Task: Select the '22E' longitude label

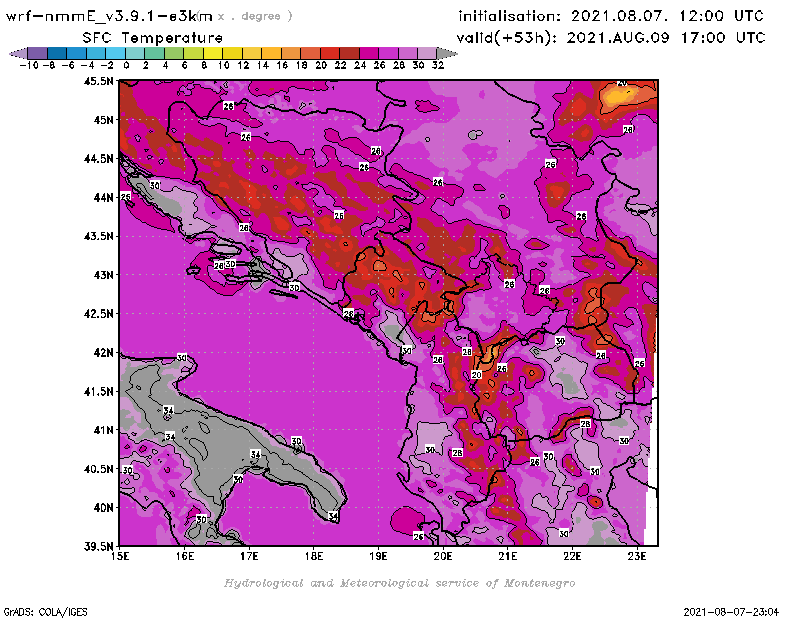Action: tap(572, 556)
